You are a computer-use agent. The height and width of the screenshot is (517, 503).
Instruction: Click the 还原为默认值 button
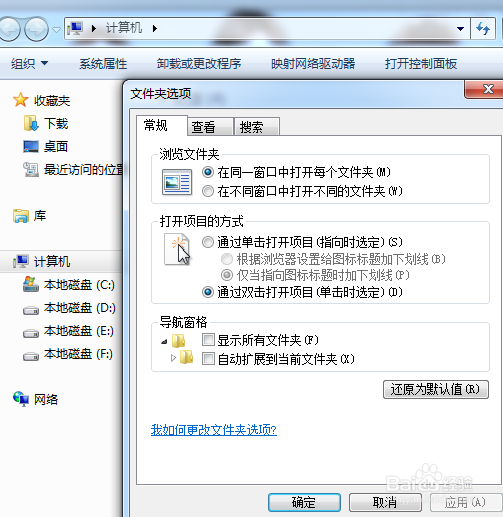tap(436, 389)
